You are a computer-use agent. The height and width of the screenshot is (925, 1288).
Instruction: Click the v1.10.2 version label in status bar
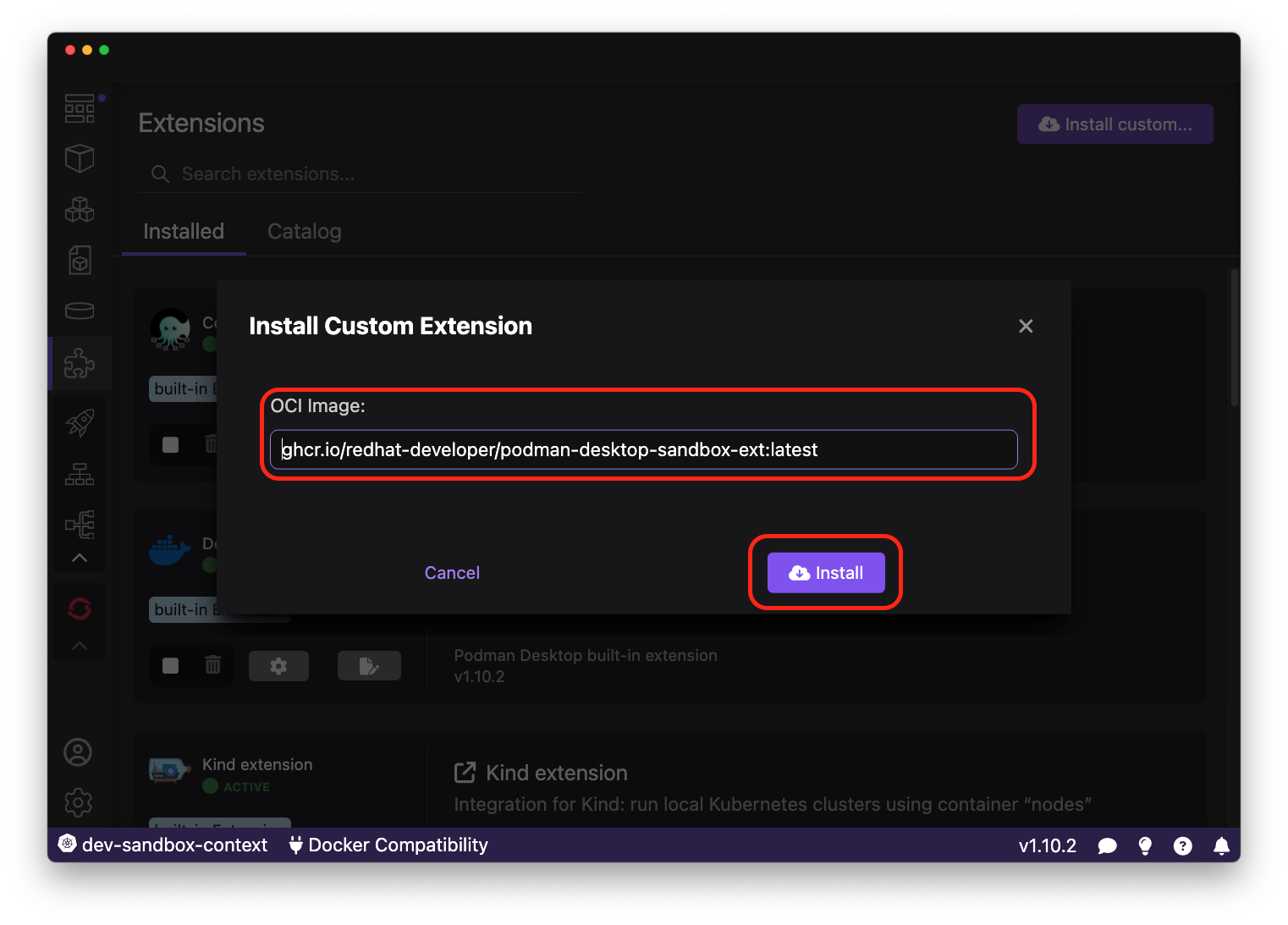(1047, 845)
